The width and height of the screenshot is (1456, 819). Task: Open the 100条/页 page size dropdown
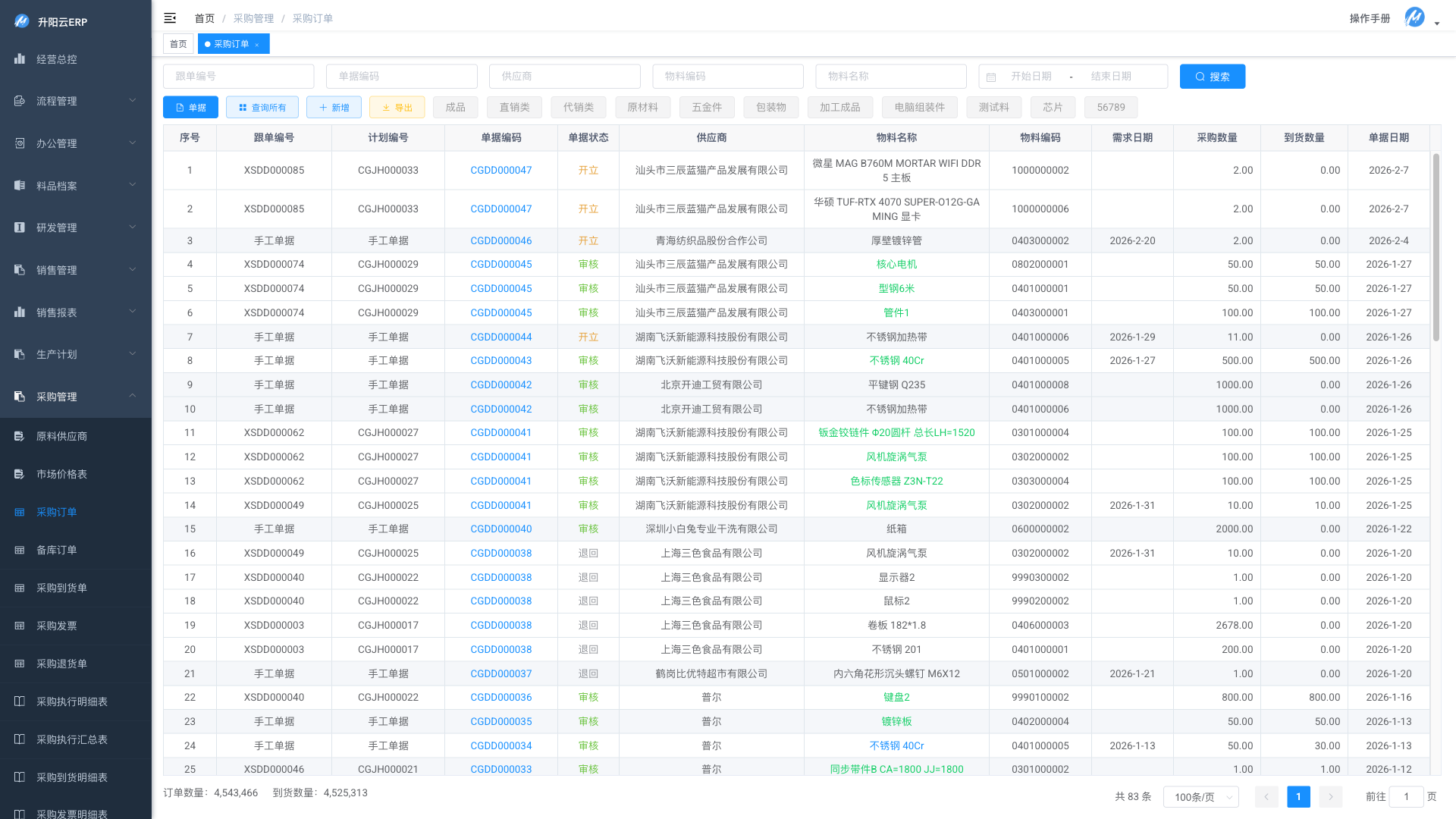click(1200, 796)
